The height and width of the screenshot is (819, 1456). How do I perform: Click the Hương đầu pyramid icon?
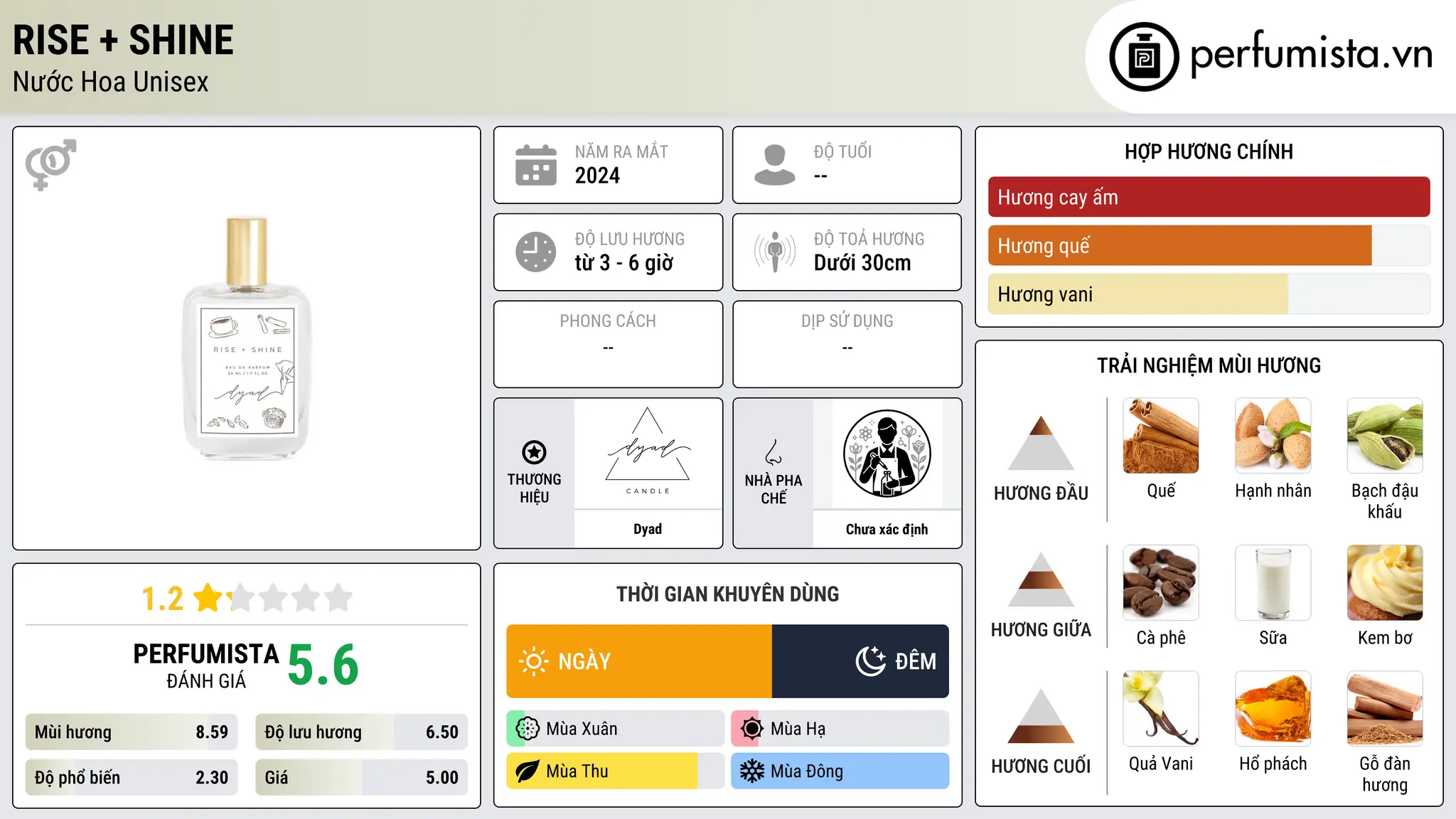tap(1041, 443)
